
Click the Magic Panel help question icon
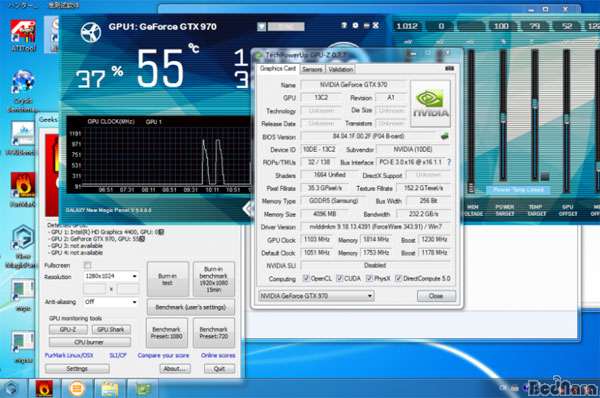pyautogui.click(x=344, y=25)
